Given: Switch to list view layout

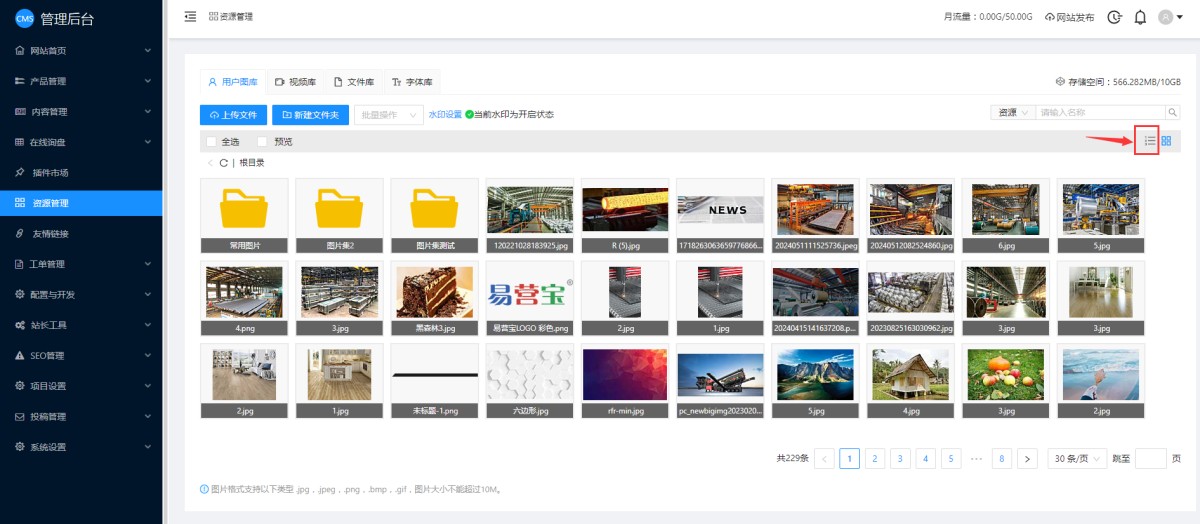Looking at the screenshot, I should click(1150, 141).
